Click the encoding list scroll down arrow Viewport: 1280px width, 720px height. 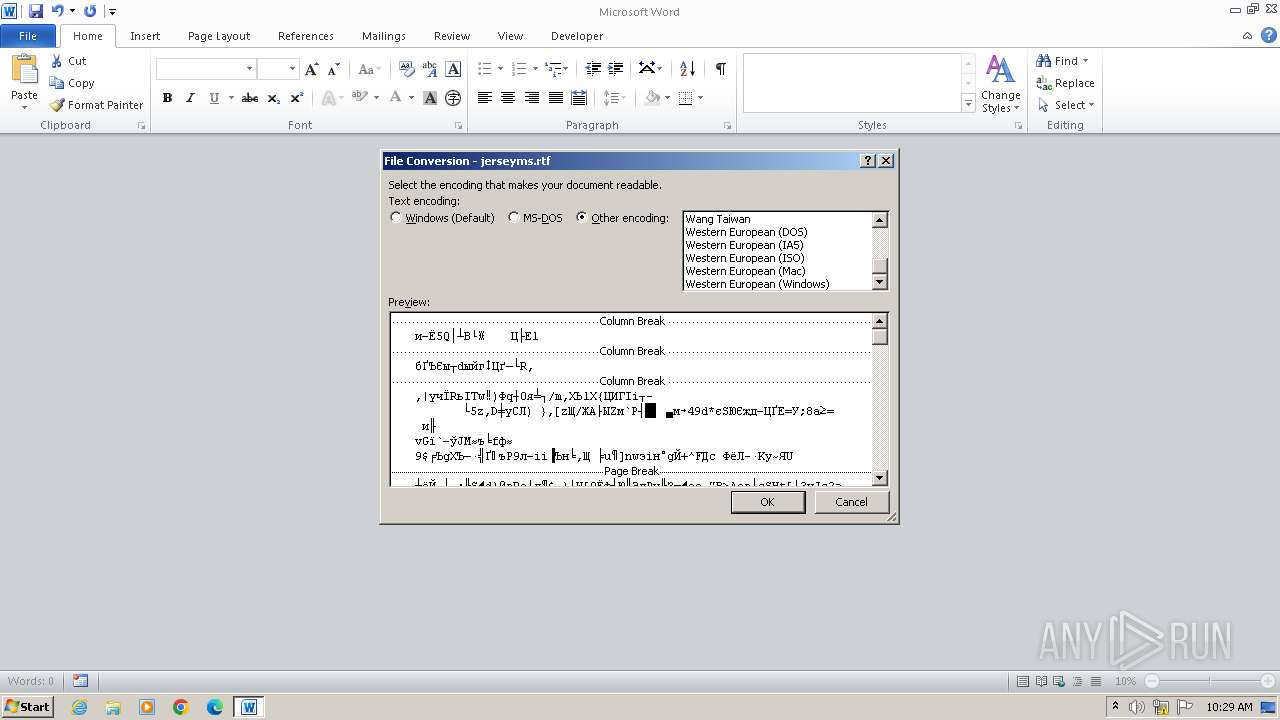coord(880,283)
